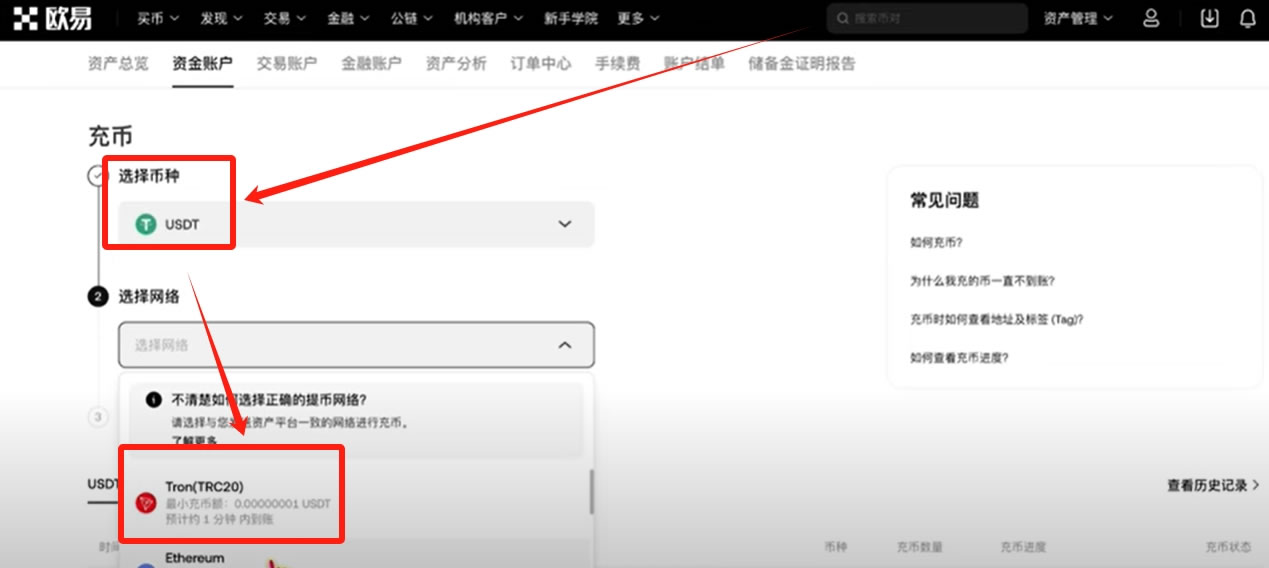This screenshot has height=568, width=1269.
Task: Click the network list scrollbar
Action: (x=590, y=491)
